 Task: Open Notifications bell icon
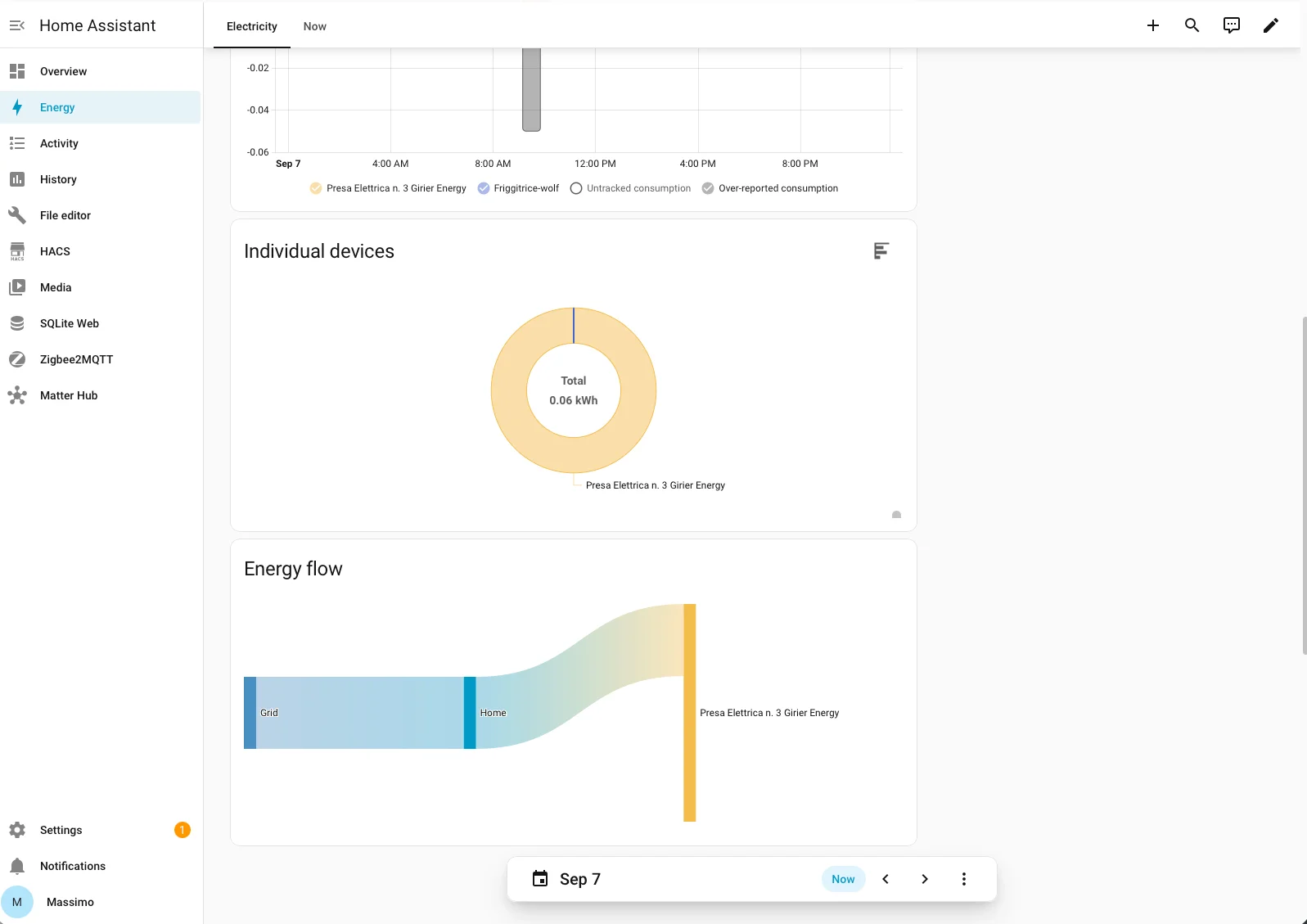tap(17, 866)
